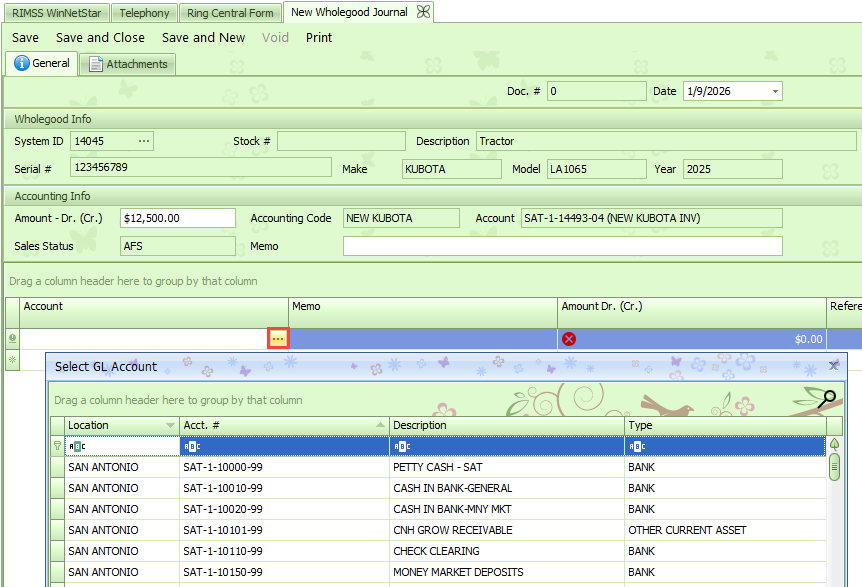The width and height of the screenshot is (862, 587).
Task: Click the red error icon in Amount column
Action: click(x=569, y=339)
